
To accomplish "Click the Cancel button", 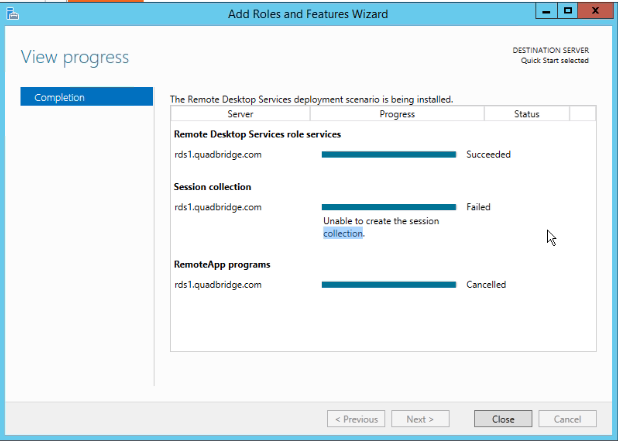I will click(567, 419).
